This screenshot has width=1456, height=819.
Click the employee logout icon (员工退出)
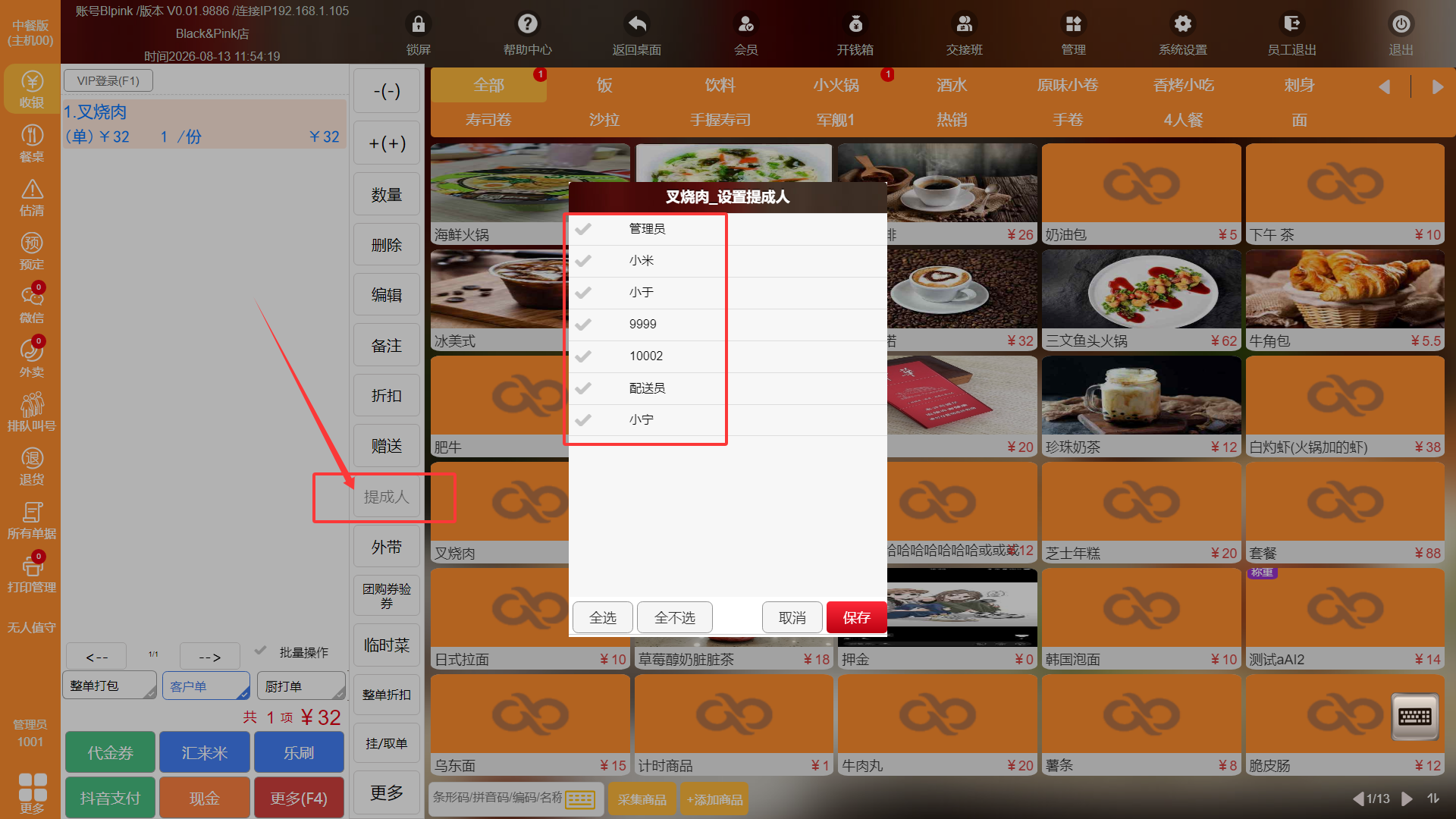tap(1291, 24)
